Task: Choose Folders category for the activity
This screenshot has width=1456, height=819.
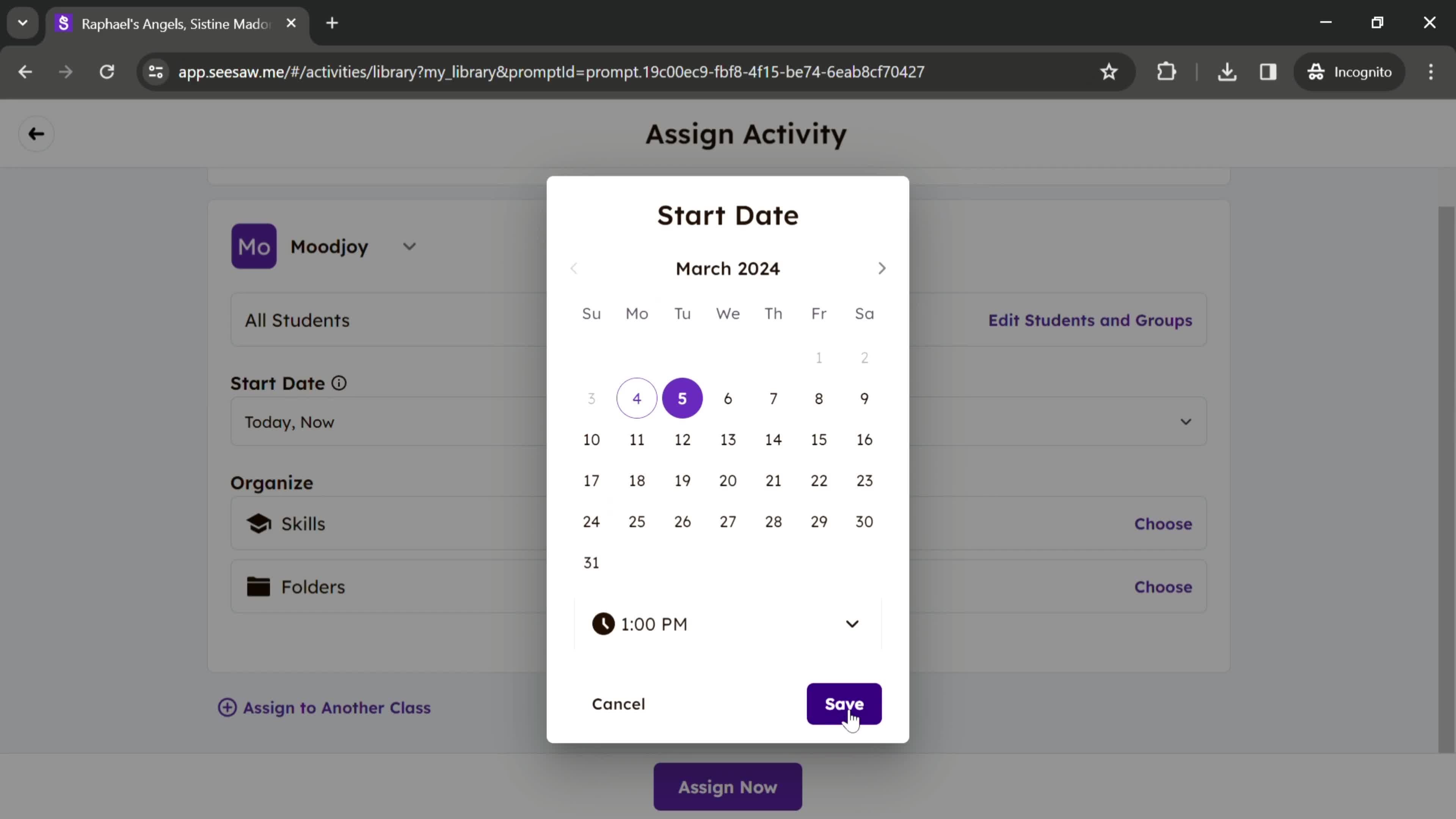Action: tap(1163, 587)
